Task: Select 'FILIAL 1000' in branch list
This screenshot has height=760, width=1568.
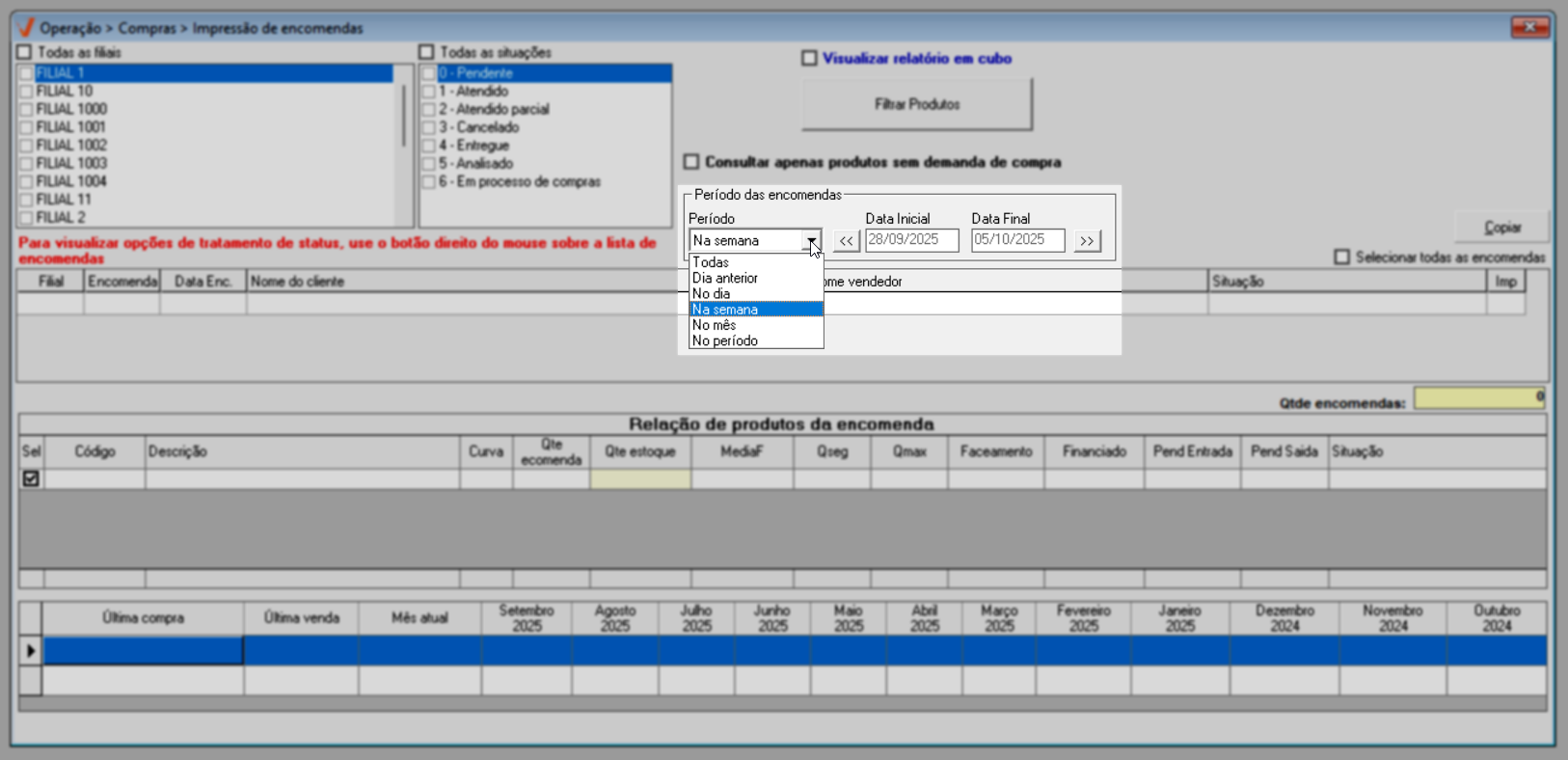Action: 71,109
